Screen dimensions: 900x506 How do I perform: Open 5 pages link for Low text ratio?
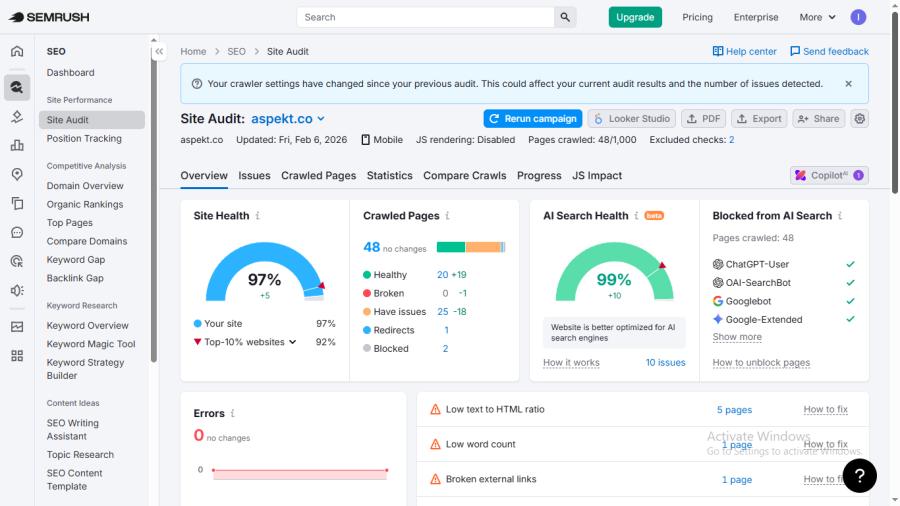[734, 410]
